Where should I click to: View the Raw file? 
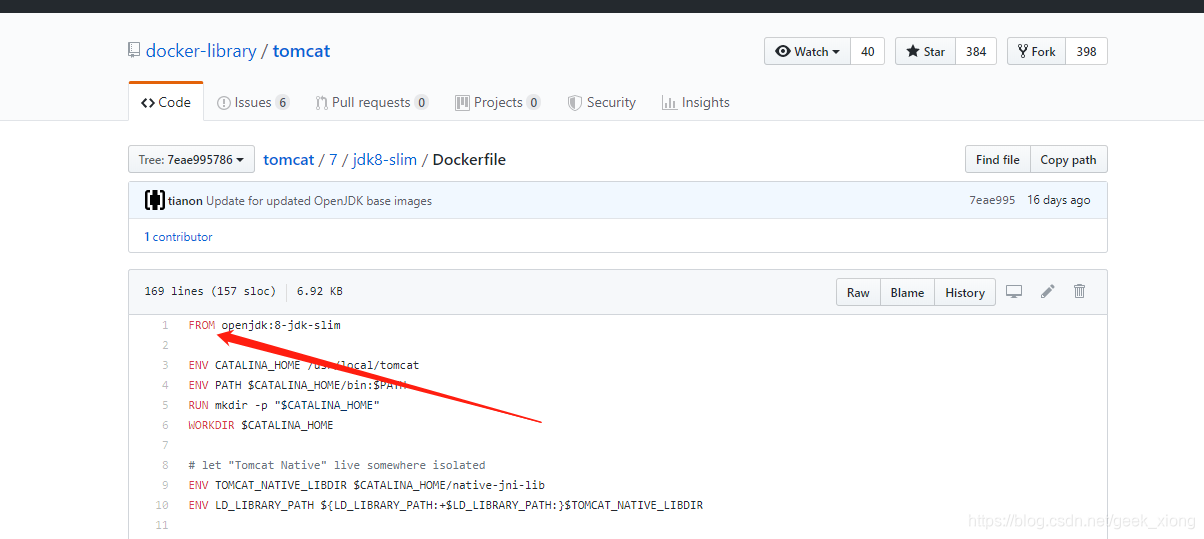click(858, 292)
